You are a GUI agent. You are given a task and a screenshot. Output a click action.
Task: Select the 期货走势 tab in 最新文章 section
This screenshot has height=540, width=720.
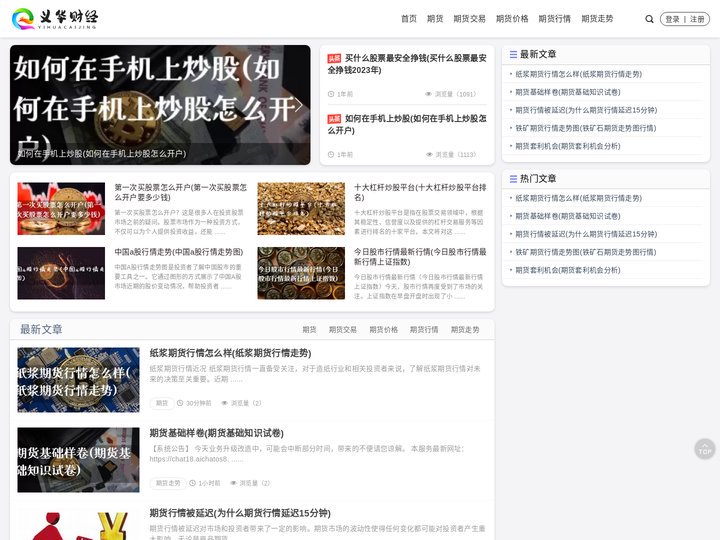(x=465, y=330)
